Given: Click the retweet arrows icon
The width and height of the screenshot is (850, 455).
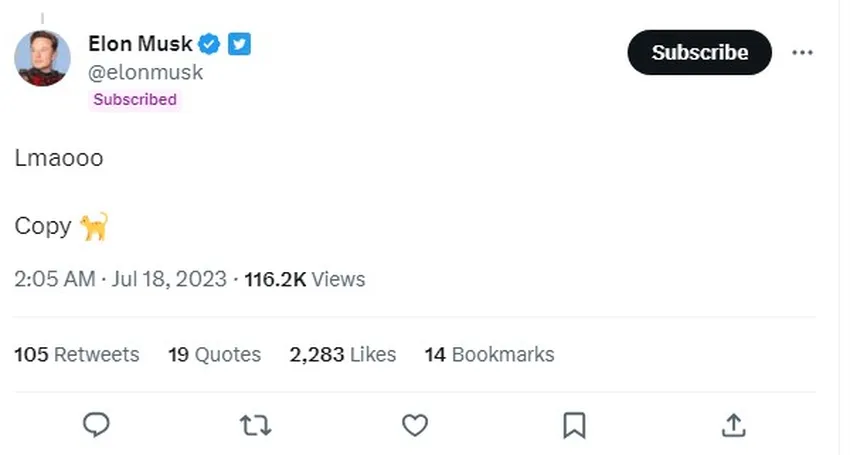Looking at the screenshot, I should (256, 425).
